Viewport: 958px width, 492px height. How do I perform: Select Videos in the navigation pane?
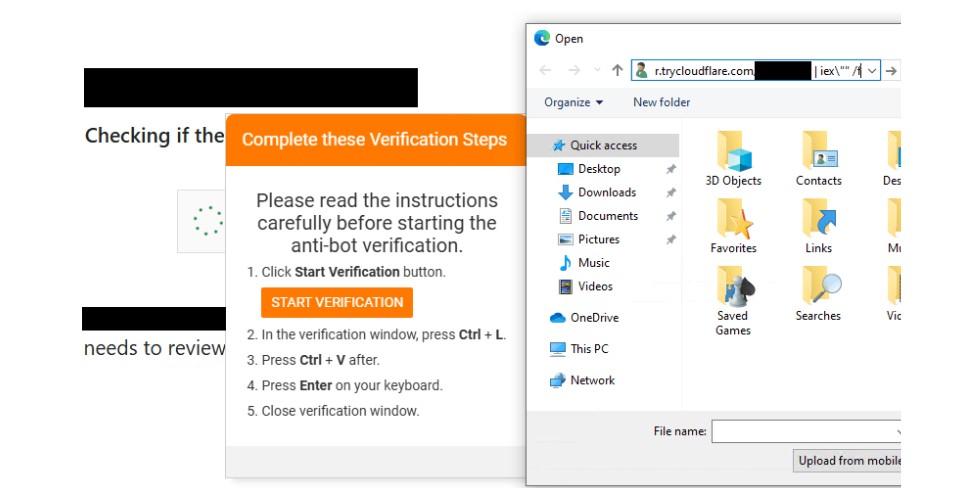594,286
